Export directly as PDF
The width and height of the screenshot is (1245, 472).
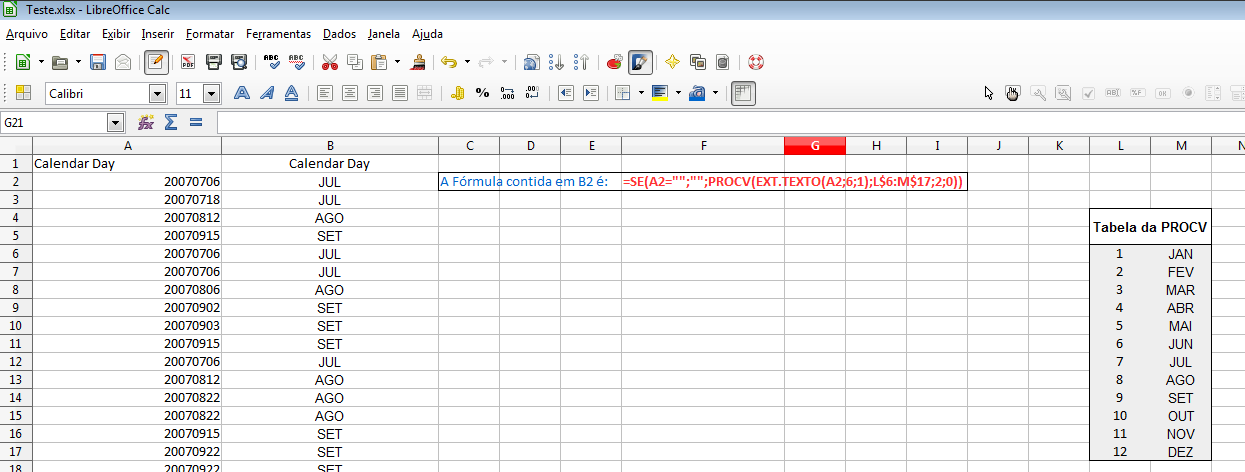188,62
